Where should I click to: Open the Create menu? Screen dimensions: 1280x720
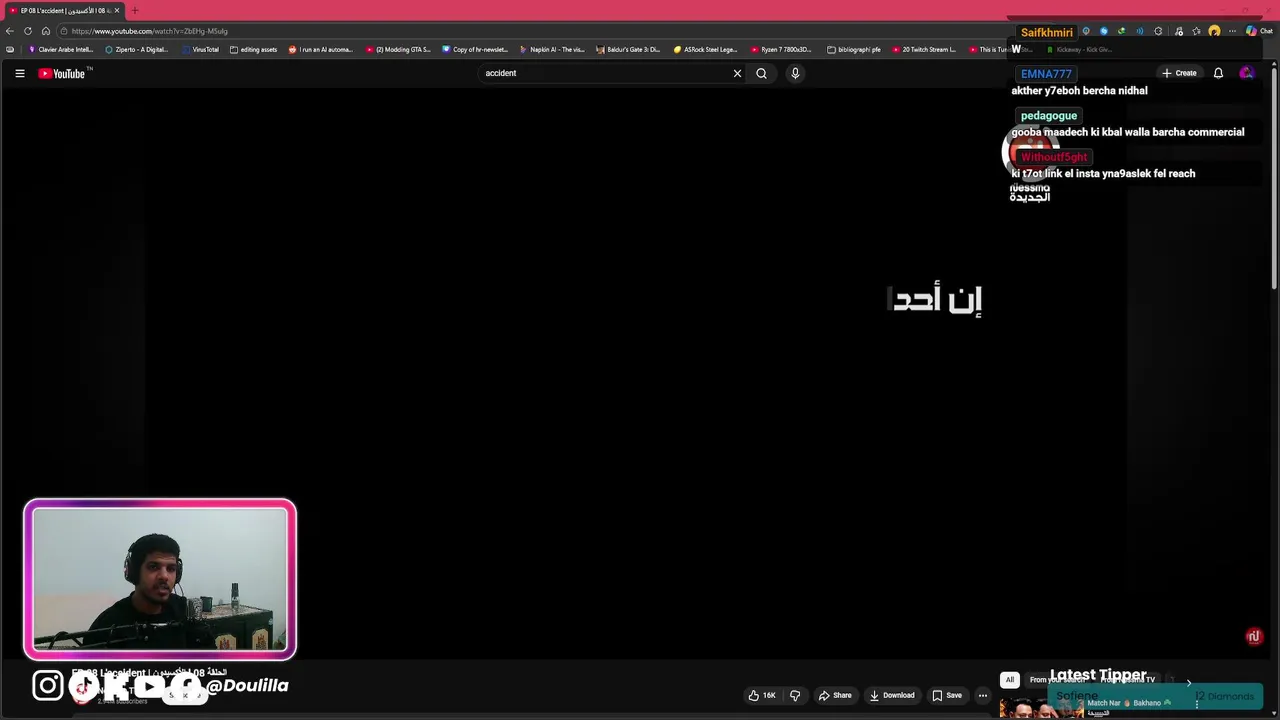(x=1179, y=73)
